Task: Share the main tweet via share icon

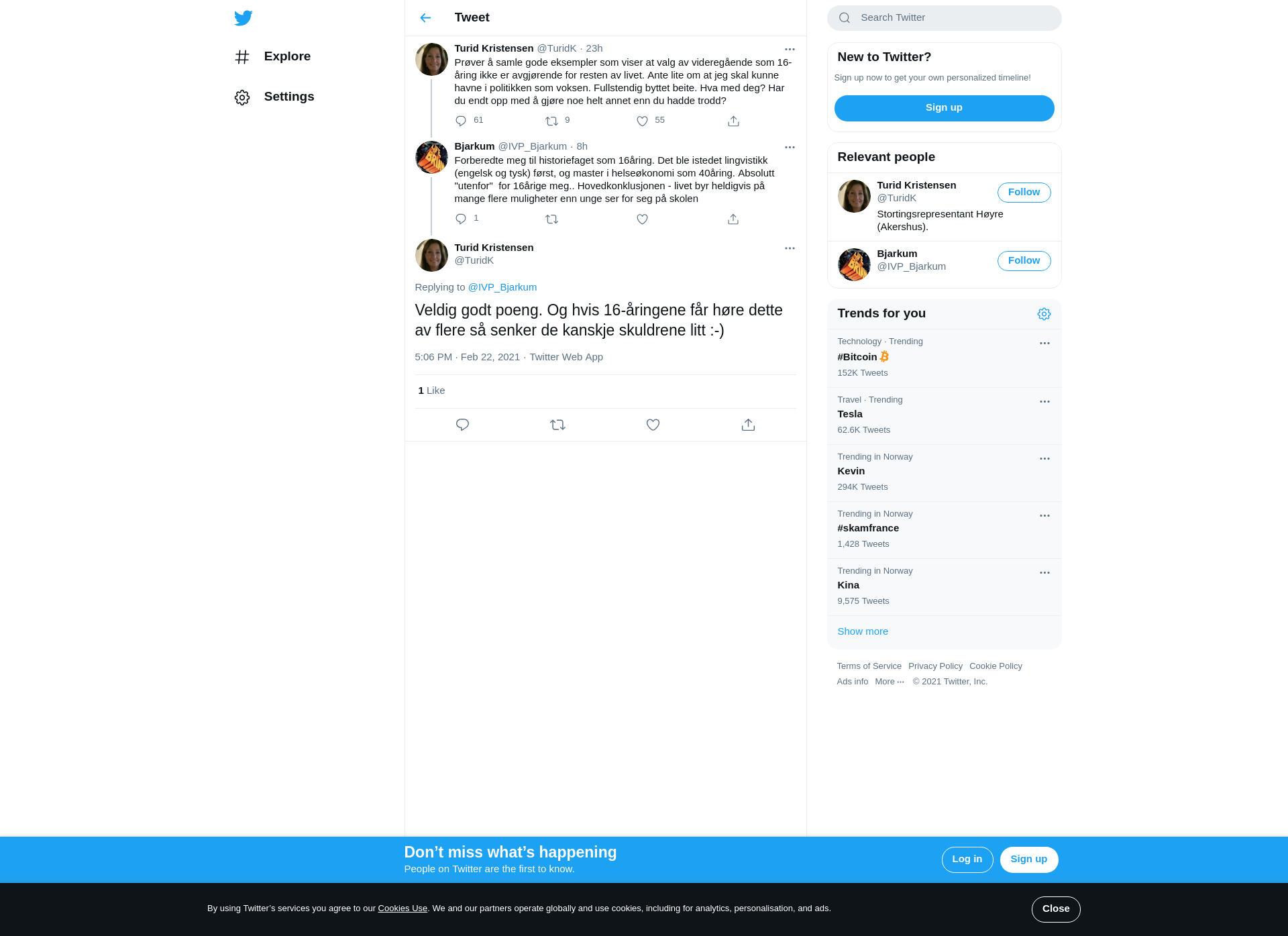Action: click(748, 425)
